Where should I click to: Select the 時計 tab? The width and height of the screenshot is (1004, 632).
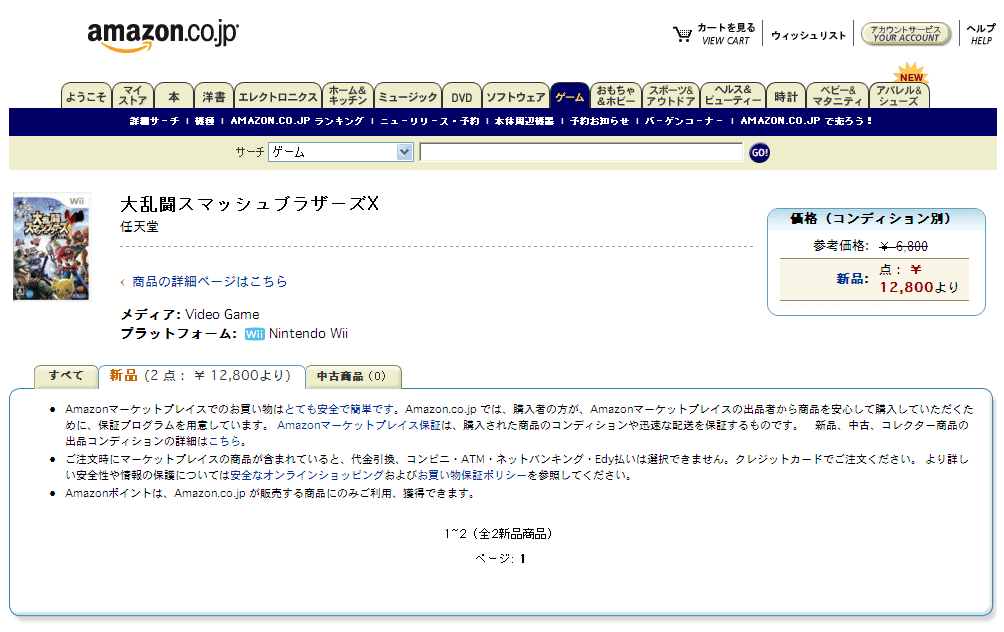pyautogui.click(x=786, y=96)
